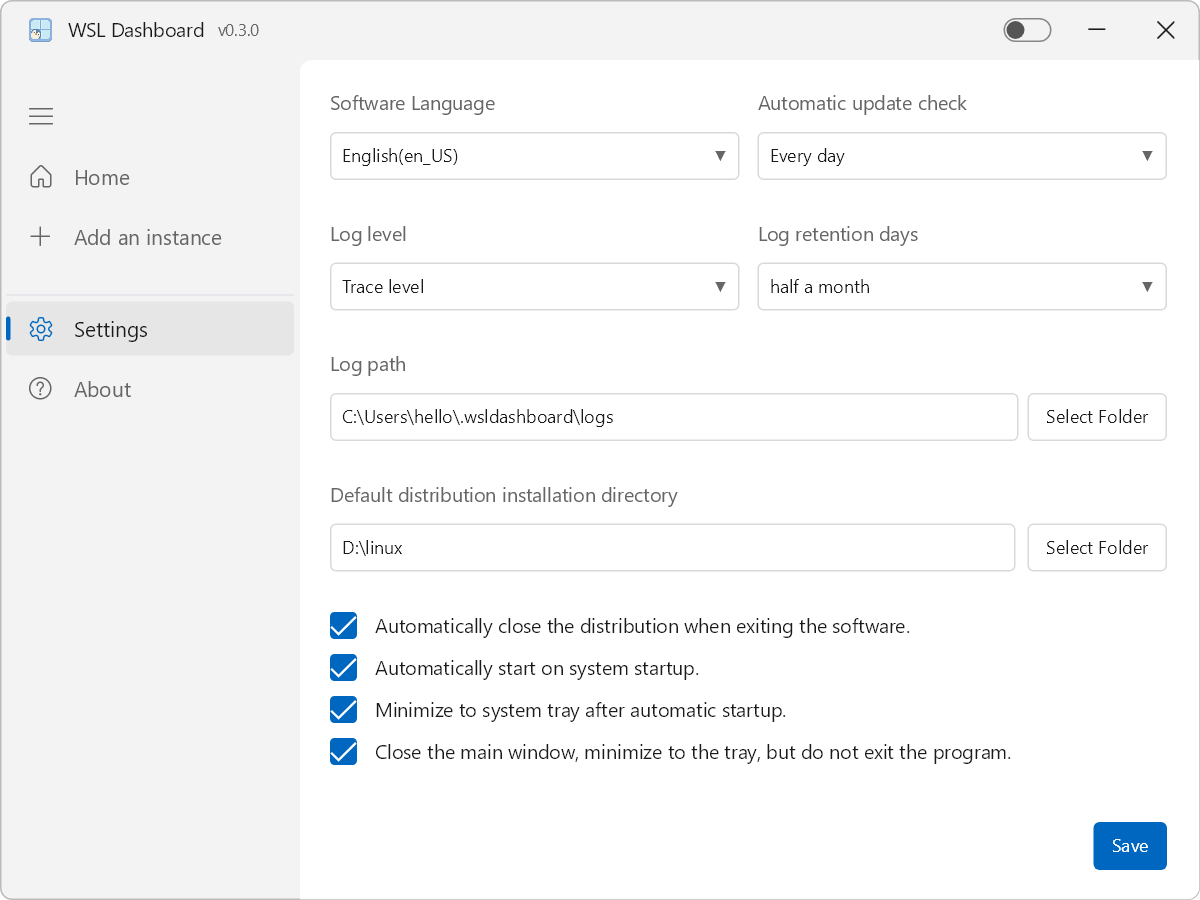The image size is (1200, 900).
Task: Click the WSL Dashboard app logo
Action: tap(40, 30)
